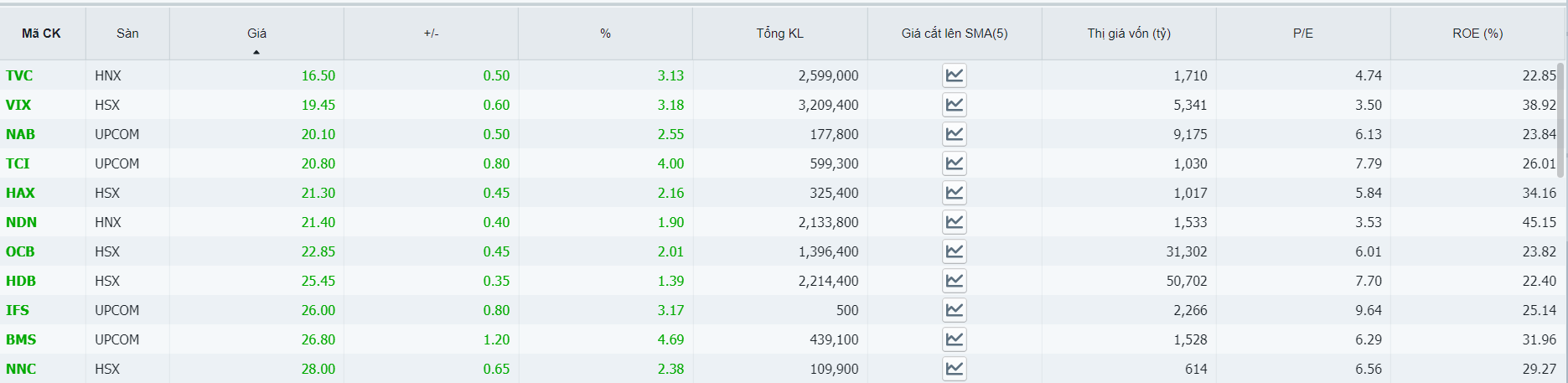The height and width of the screenshot is (383, 1568).
Task: Sort by ROE (%) column header
Action: click(x=1477, y=34)
